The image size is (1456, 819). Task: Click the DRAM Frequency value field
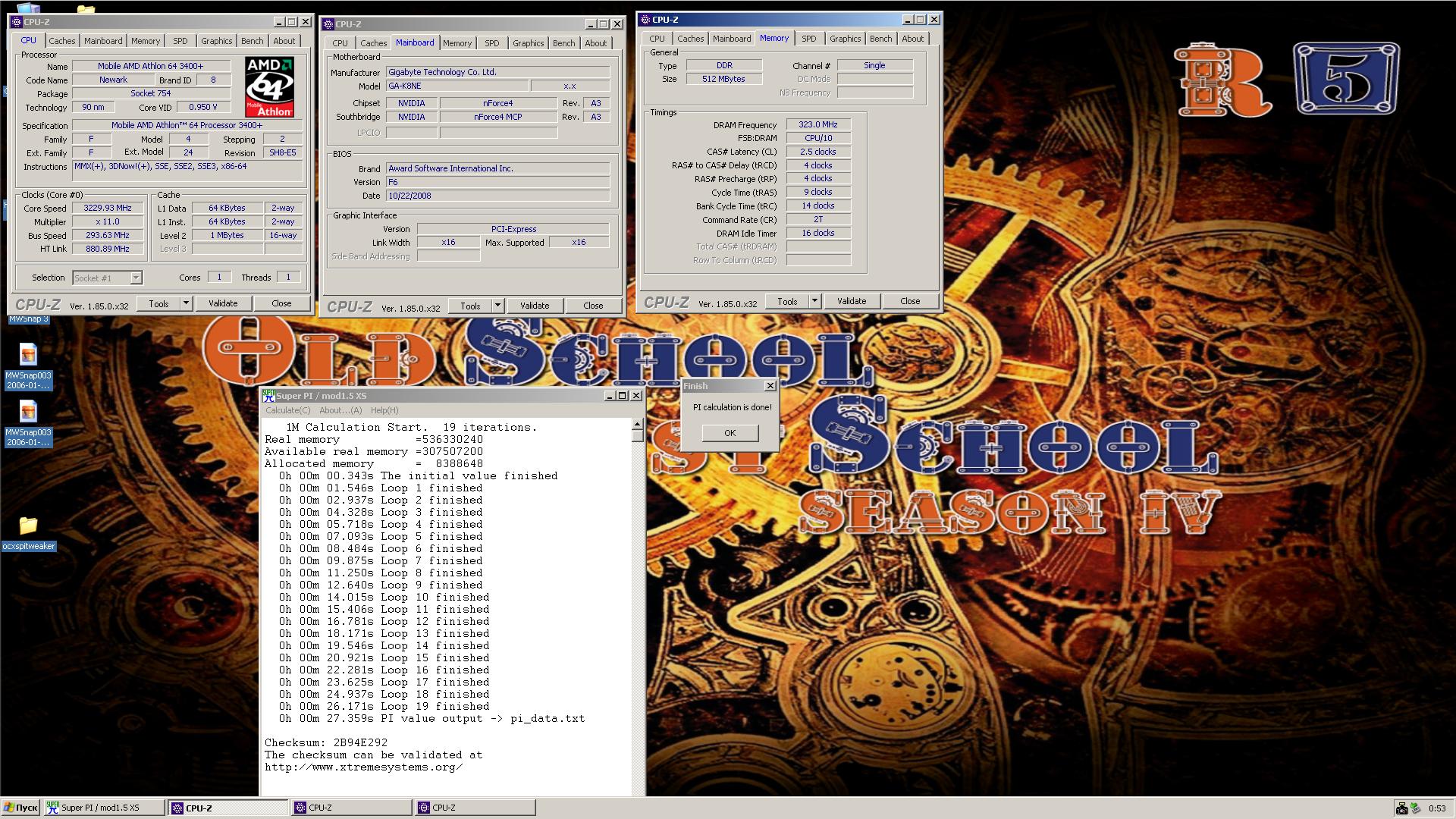(818, 124)
